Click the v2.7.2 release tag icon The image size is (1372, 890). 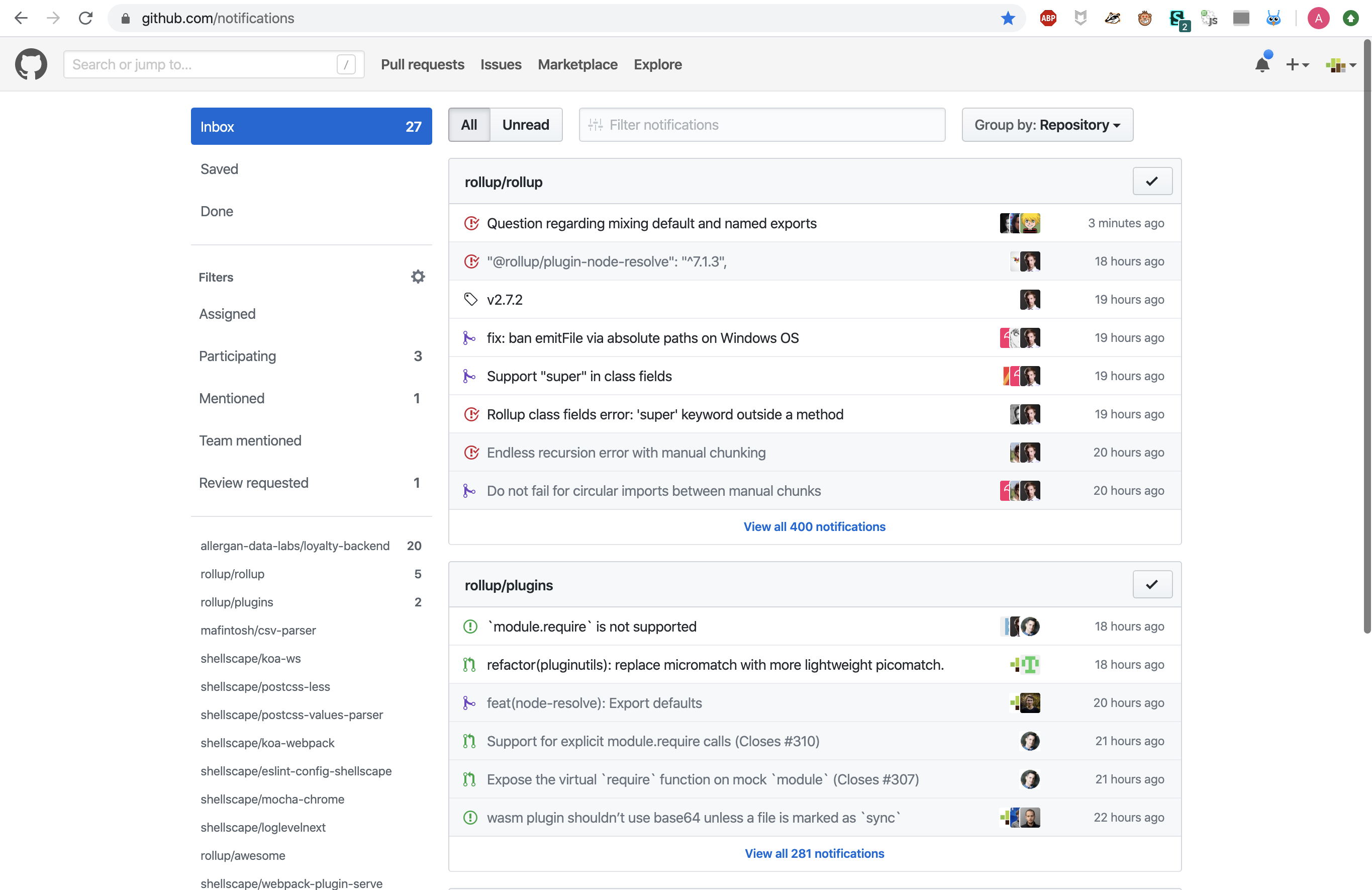click(x=471, y=299)
